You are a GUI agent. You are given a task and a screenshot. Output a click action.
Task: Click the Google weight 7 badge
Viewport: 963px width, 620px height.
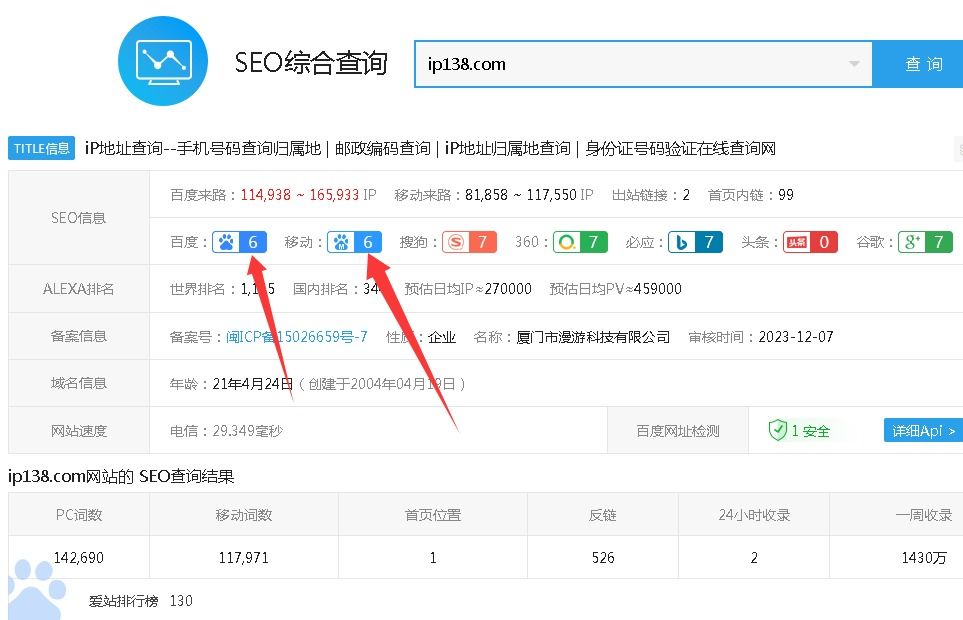(926, 242)
